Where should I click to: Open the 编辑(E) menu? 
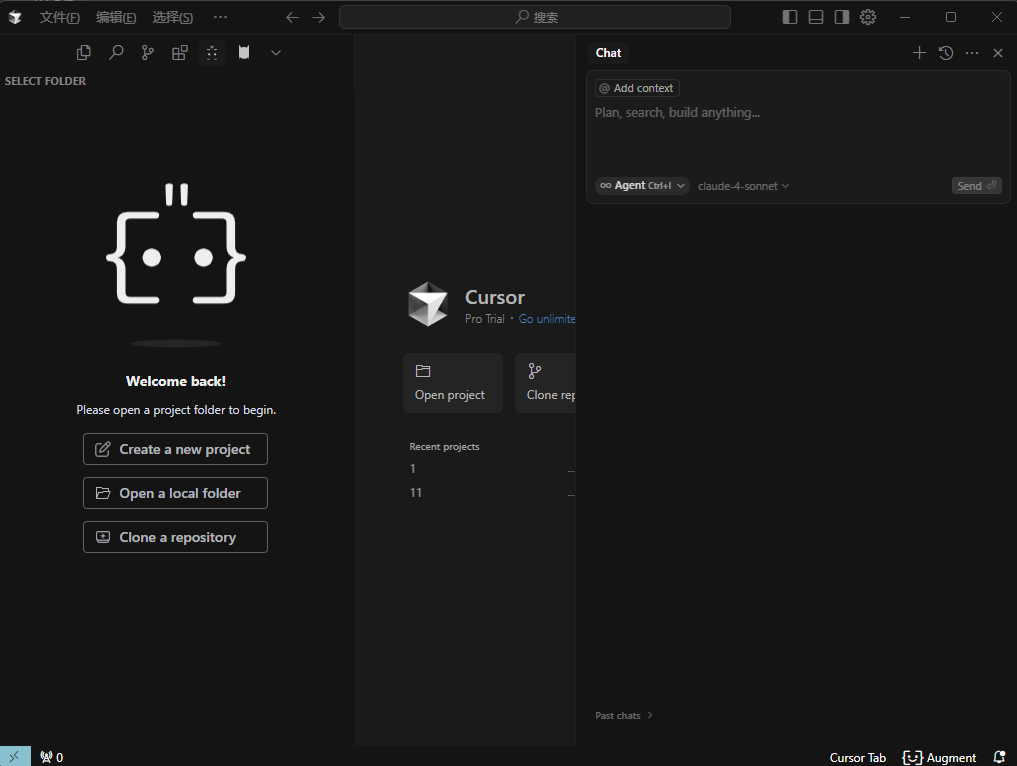[x=116, y=18]
